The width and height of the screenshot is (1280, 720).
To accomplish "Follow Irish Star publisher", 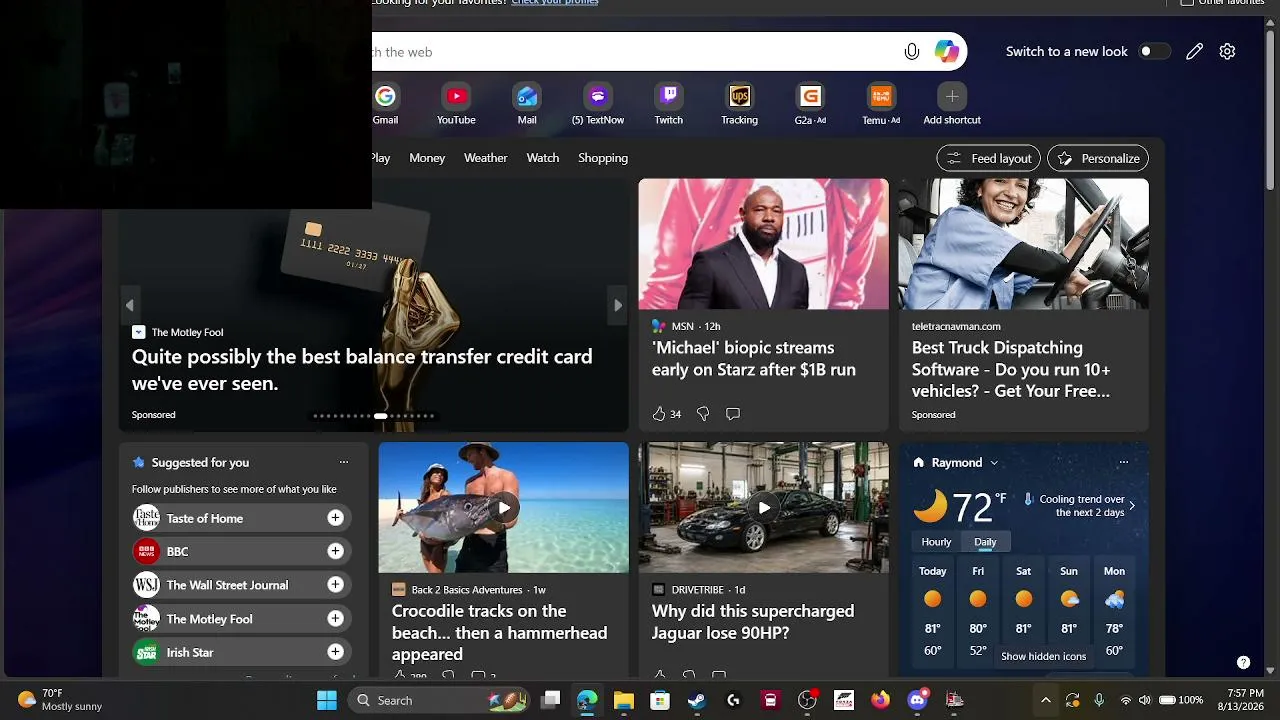I will pyautogui.click(x=335, y=652).
